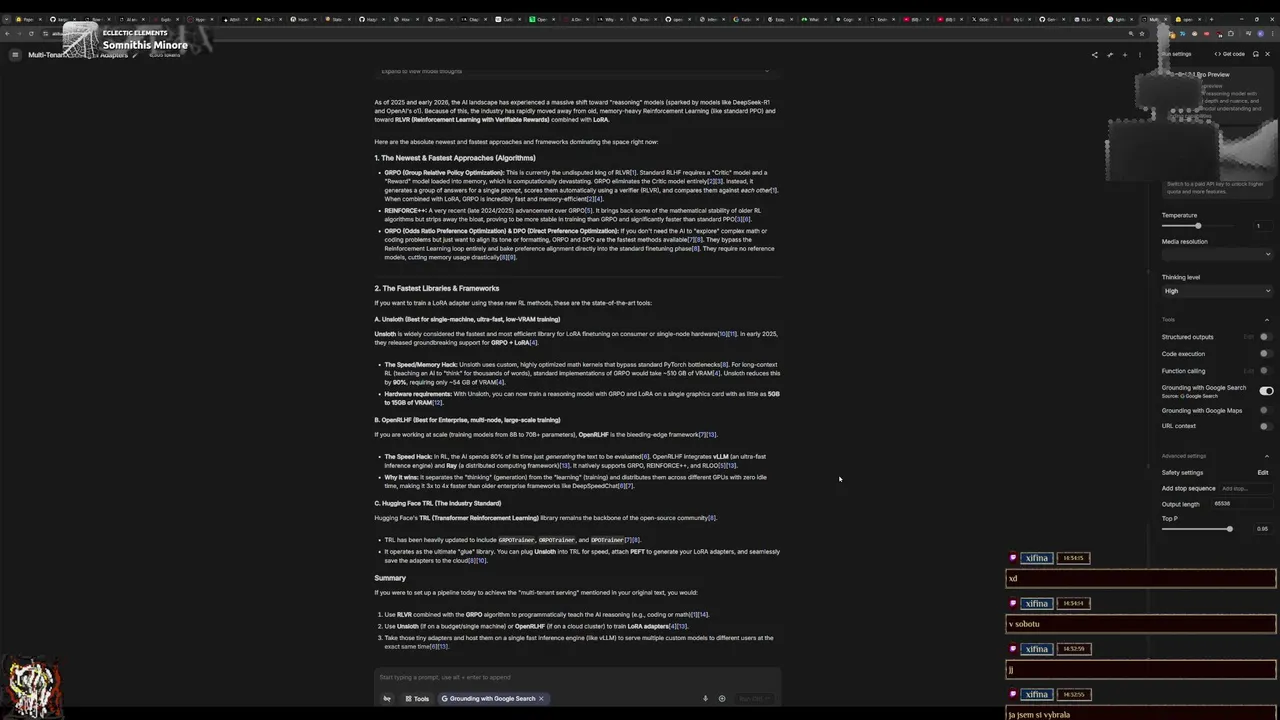The image size is (1280, 720).
Task: Open the Thinking level dropdown
Action: click(x=1217, y=291)
